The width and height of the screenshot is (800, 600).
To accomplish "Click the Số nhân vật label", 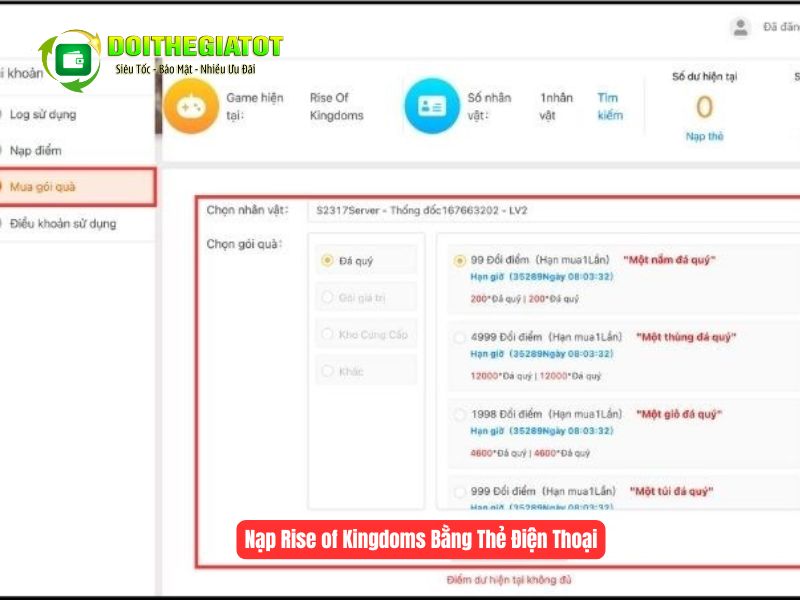I will tap(489, 106).
